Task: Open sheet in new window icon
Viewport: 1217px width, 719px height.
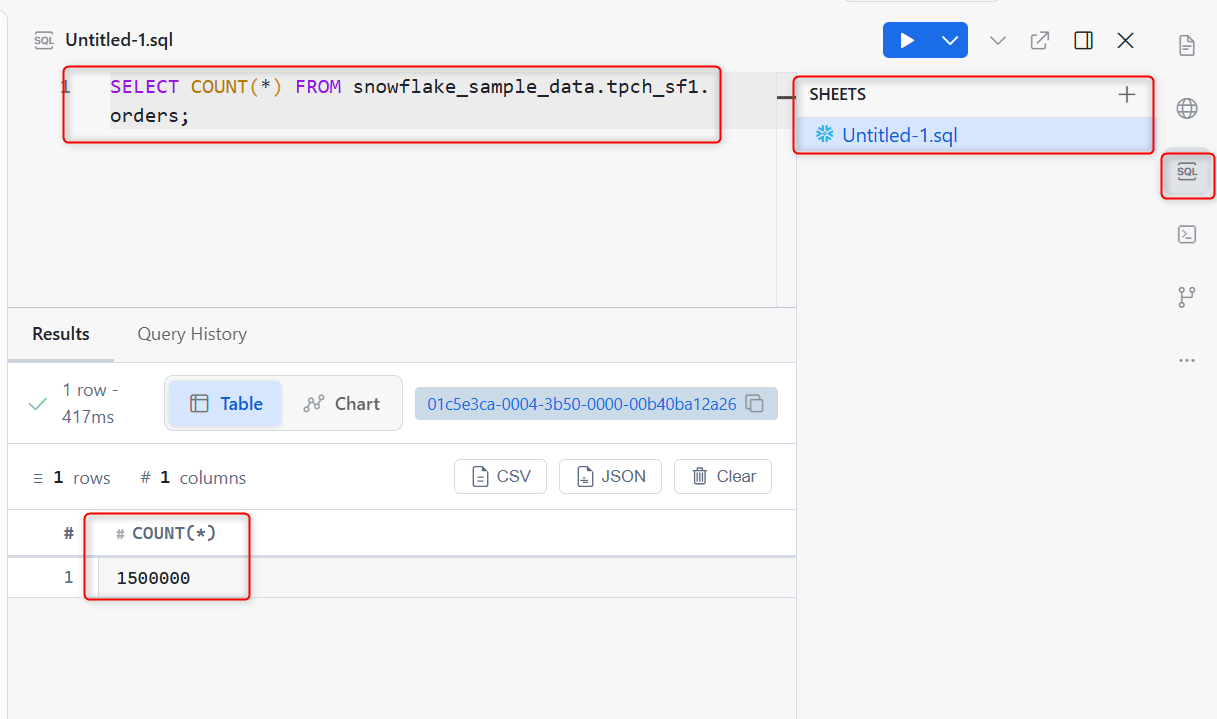Action: click(x=1040, y=41)
